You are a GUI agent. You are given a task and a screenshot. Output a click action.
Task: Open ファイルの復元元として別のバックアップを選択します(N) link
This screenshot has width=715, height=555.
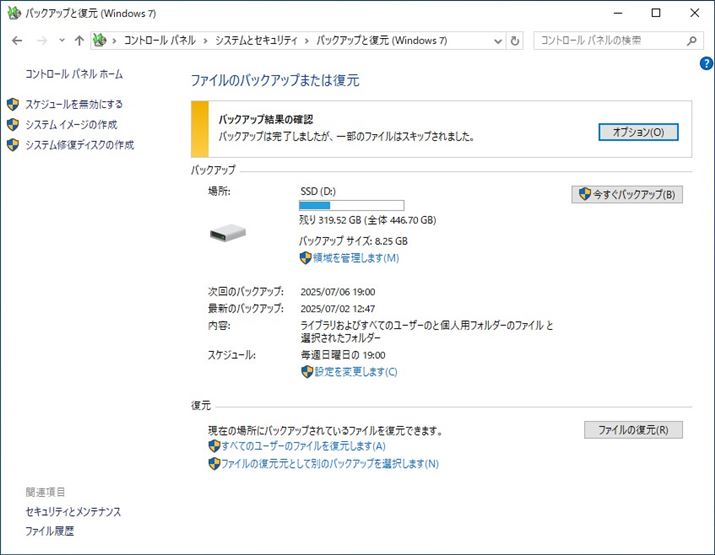[330, 464]
